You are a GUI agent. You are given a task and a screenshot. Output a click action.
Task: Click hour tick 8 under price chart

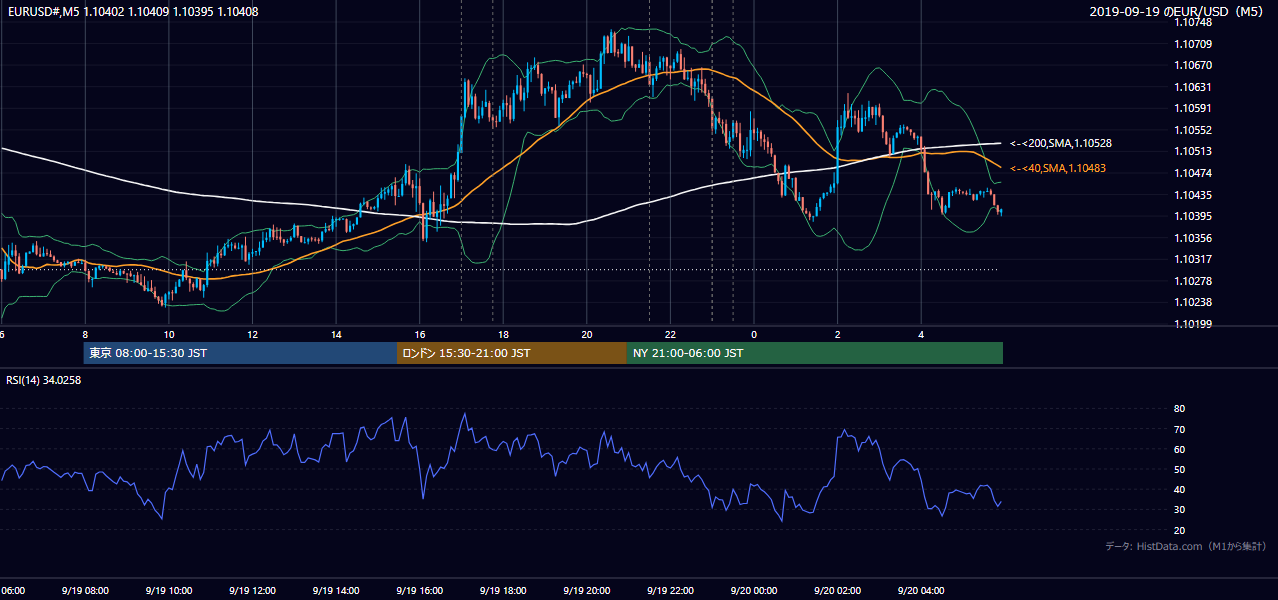point(85,334)
